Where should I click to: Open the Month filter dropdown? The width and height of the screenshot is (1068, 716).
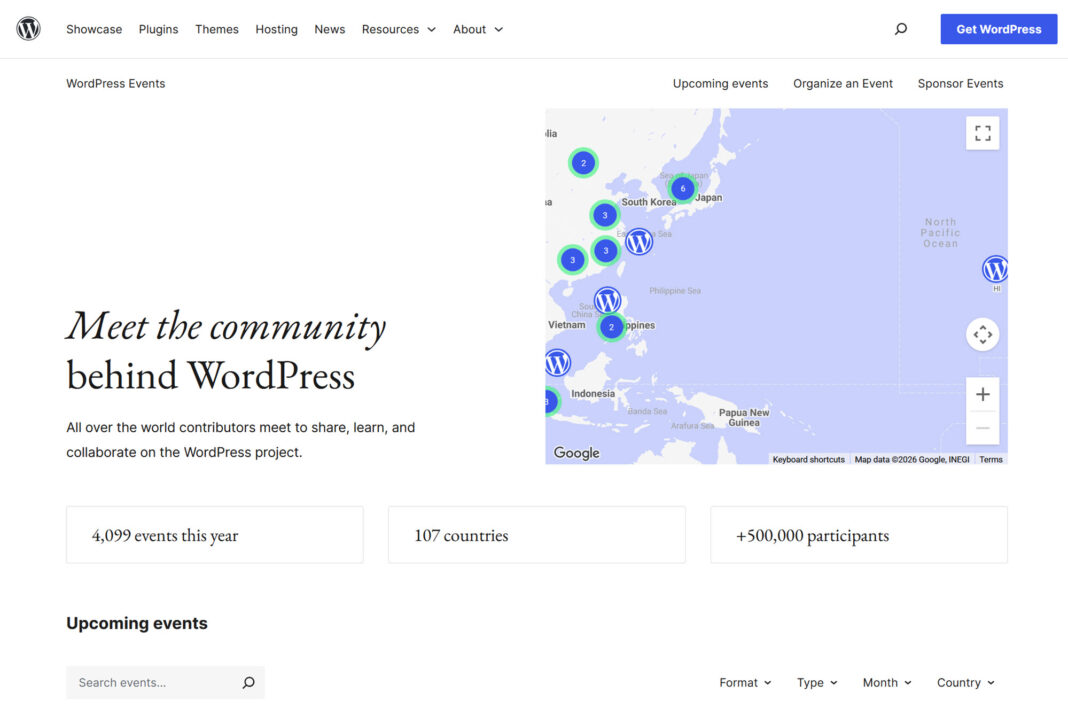coord(887,682)
